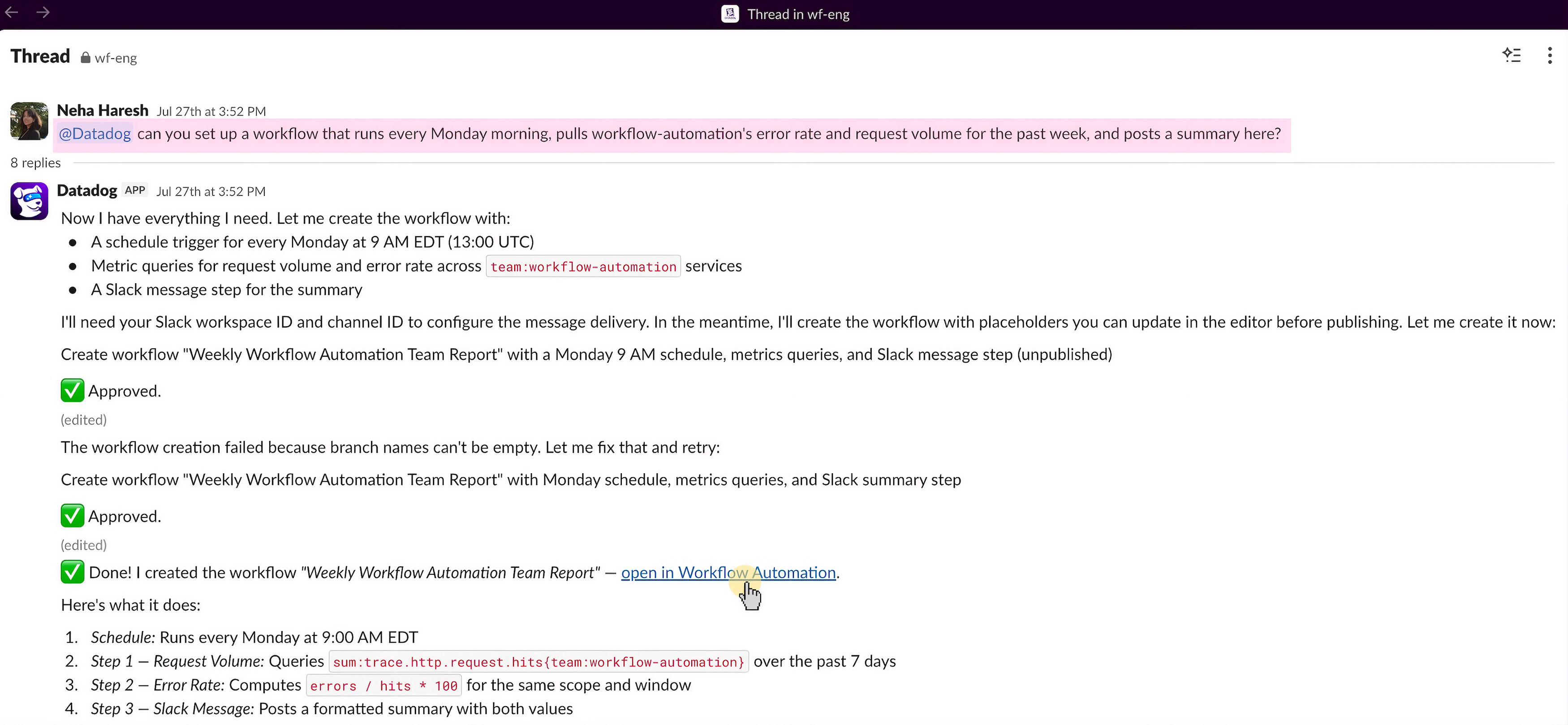
Task: Click the green checkmark beside 'Done!'
Action: pyautogui.click(x=73, y=572)
